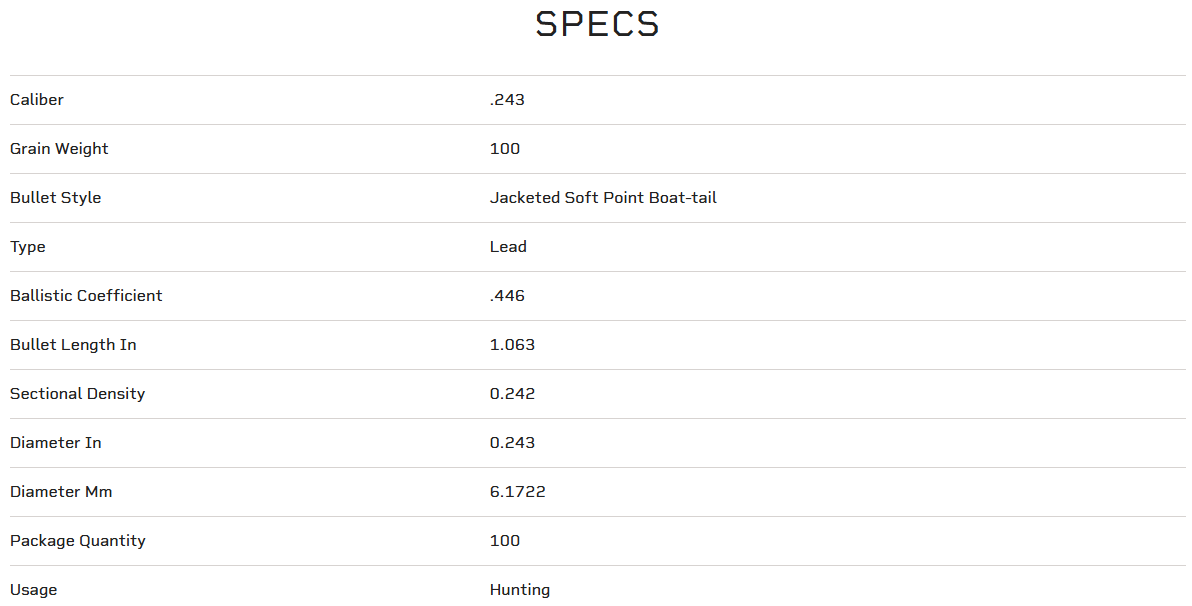Select the Lead type value
1192x606 pixels.
coord(508,247)
